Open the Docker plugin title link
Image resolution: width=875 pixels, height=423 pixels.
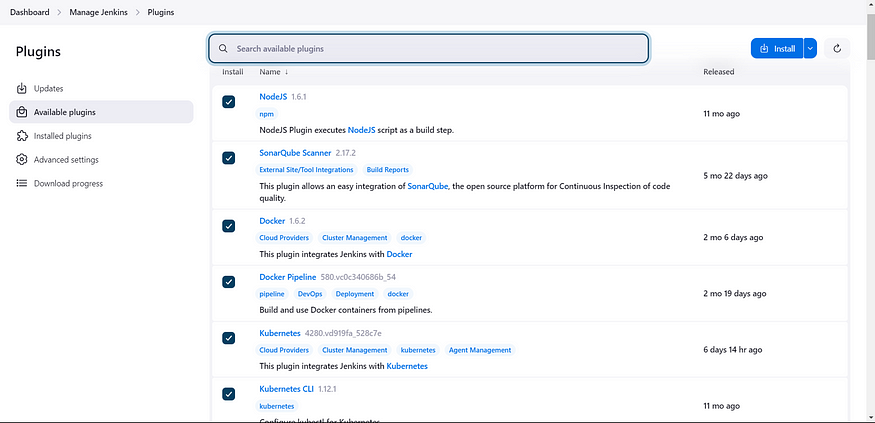click(272, 221)
